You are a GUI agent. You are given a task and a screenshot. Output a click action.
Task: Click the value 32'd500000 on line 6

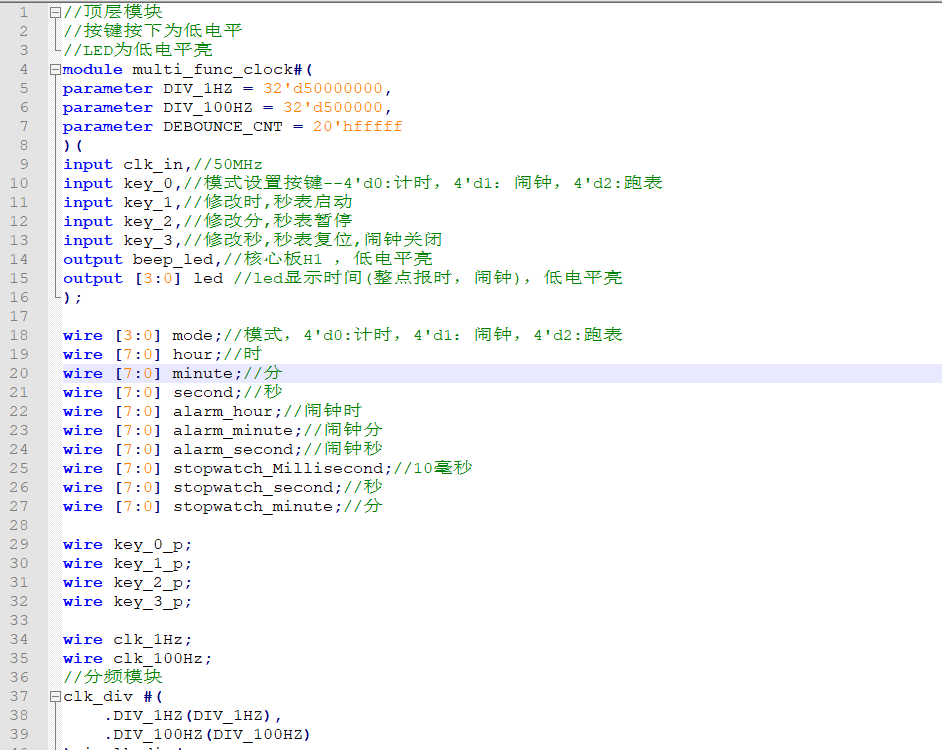click(x=333, y=108)
